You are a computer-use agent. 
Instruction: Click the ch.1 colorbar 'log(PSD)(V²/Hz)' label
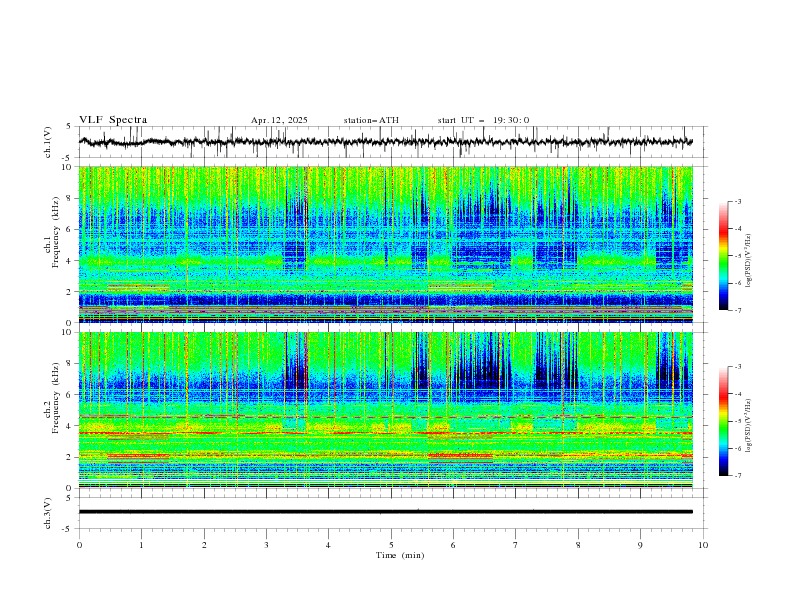pos(749,261)
